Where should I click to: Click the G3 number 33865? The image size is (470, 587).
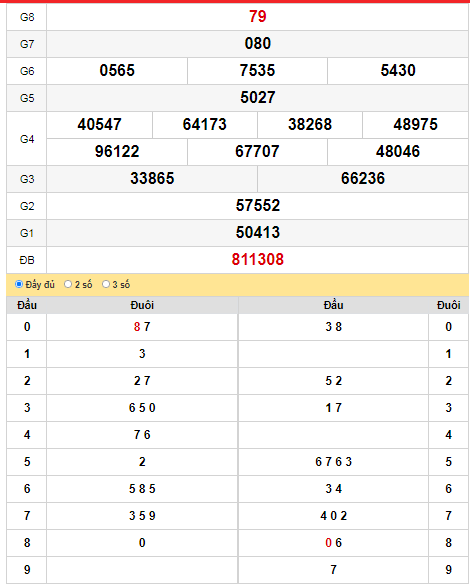(152, 178)
